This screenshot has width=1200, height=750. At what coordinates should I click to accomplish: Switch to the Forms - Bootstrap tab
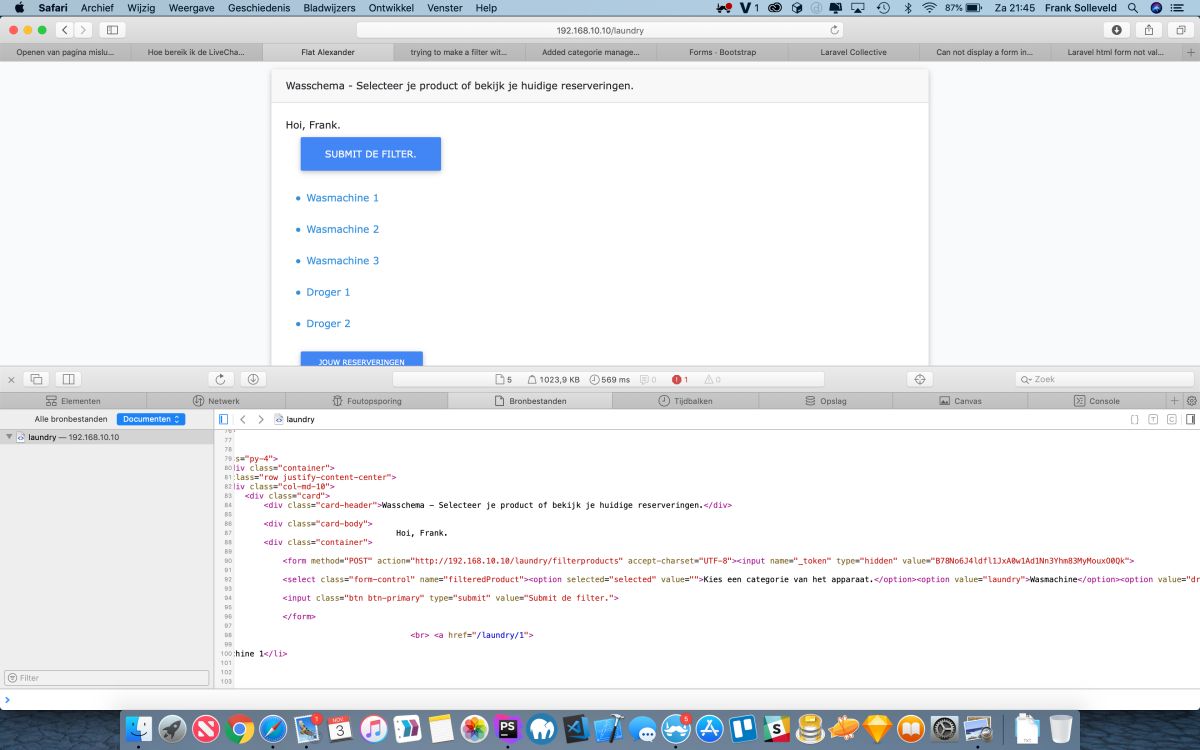click(x=722, y=52)
